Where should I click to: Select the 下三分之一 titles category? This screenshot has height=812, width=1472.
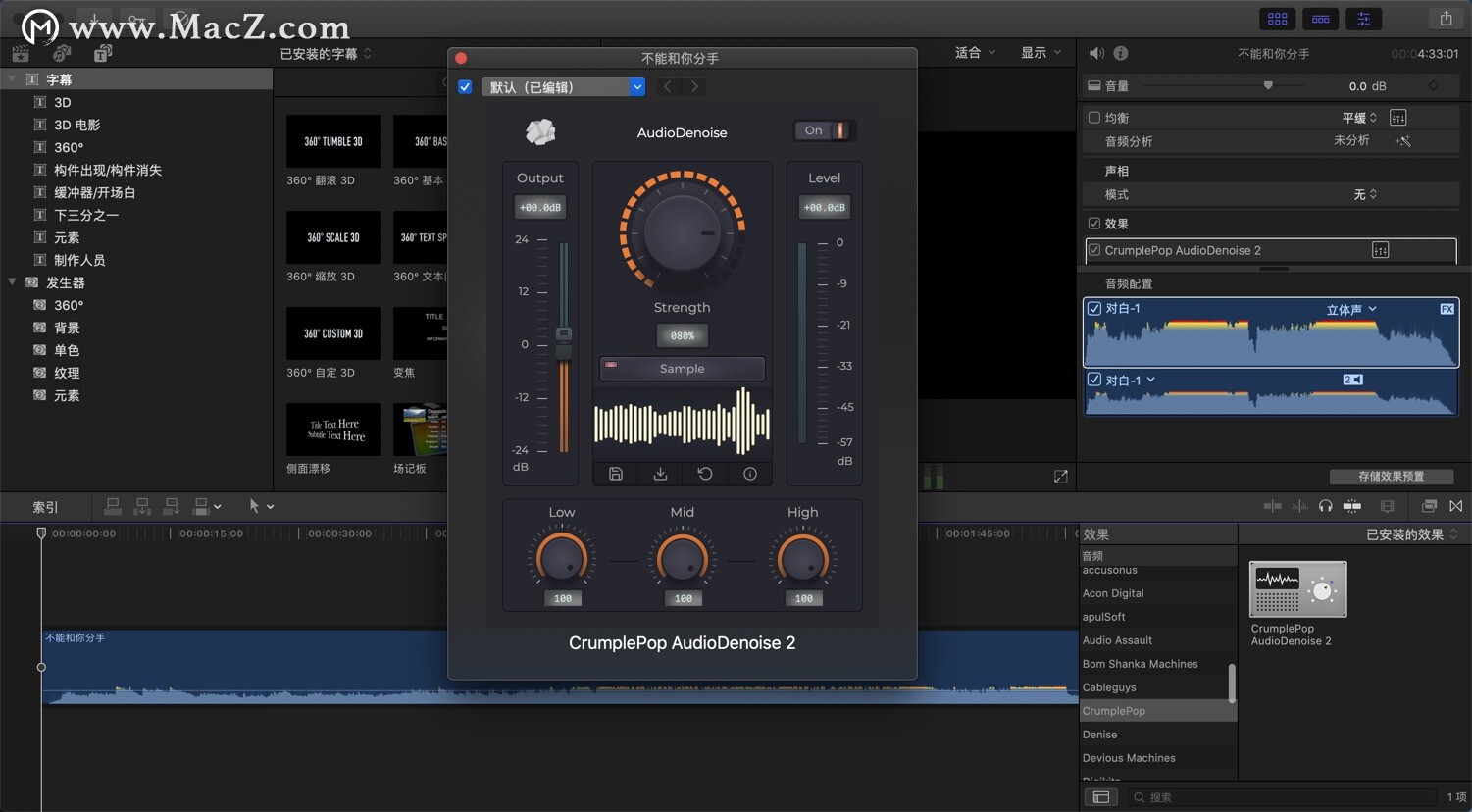[x=86, y=215]
